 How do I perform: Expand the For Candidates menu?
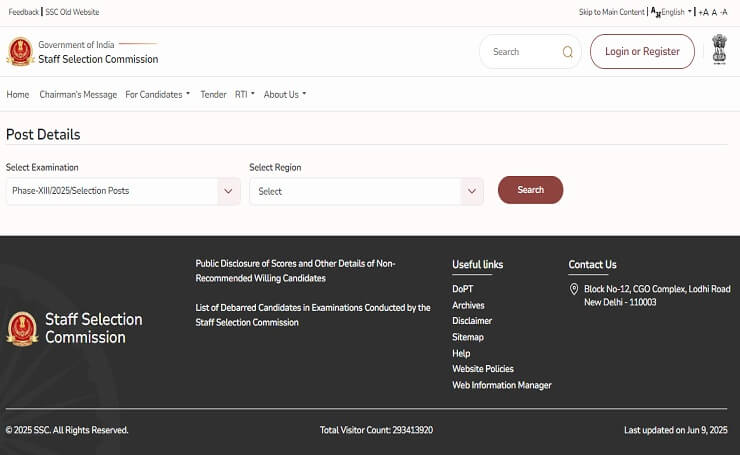click(158, 94)
